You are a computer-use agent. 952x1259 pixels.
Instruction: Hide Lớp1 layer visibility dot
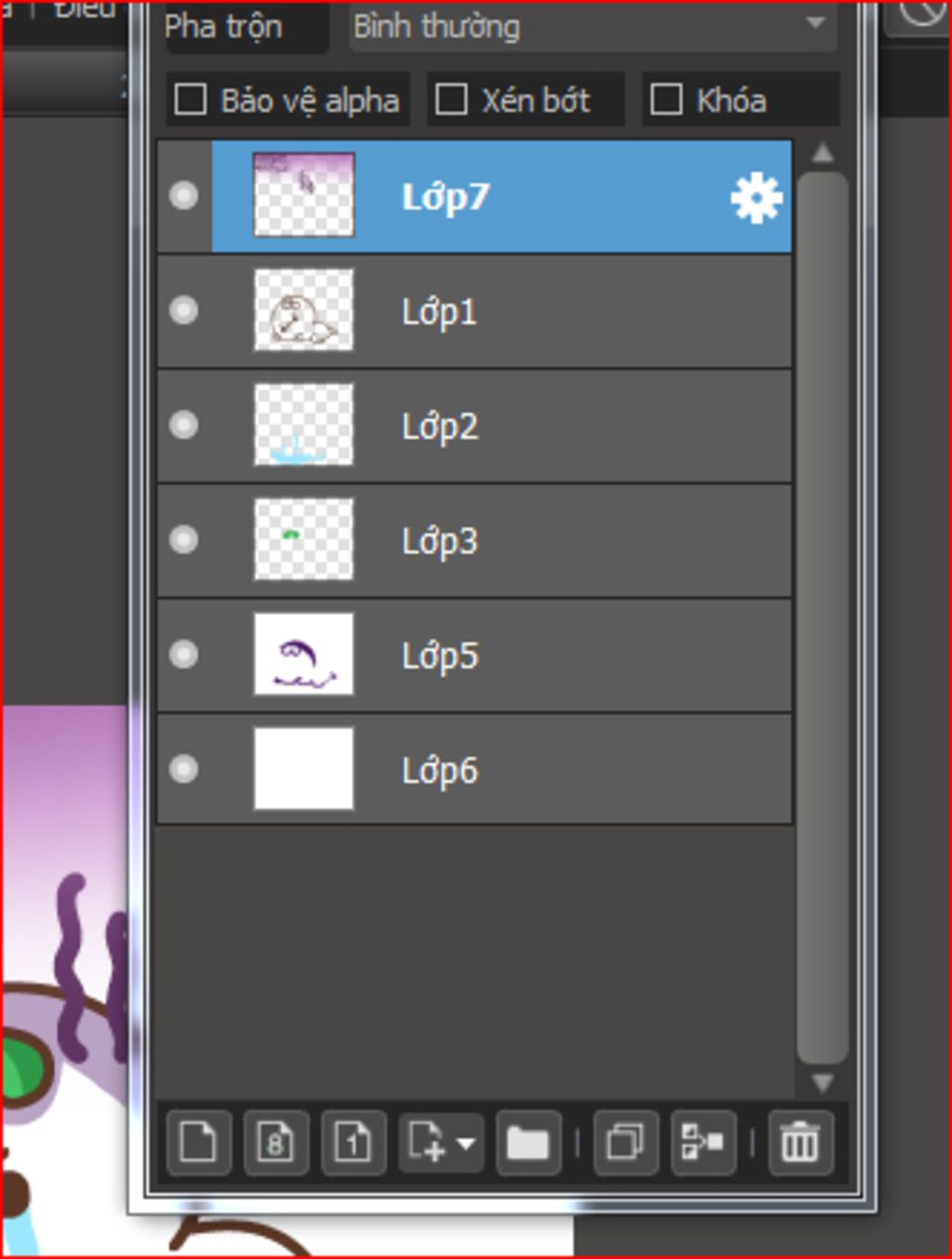(x=184, y=310)
